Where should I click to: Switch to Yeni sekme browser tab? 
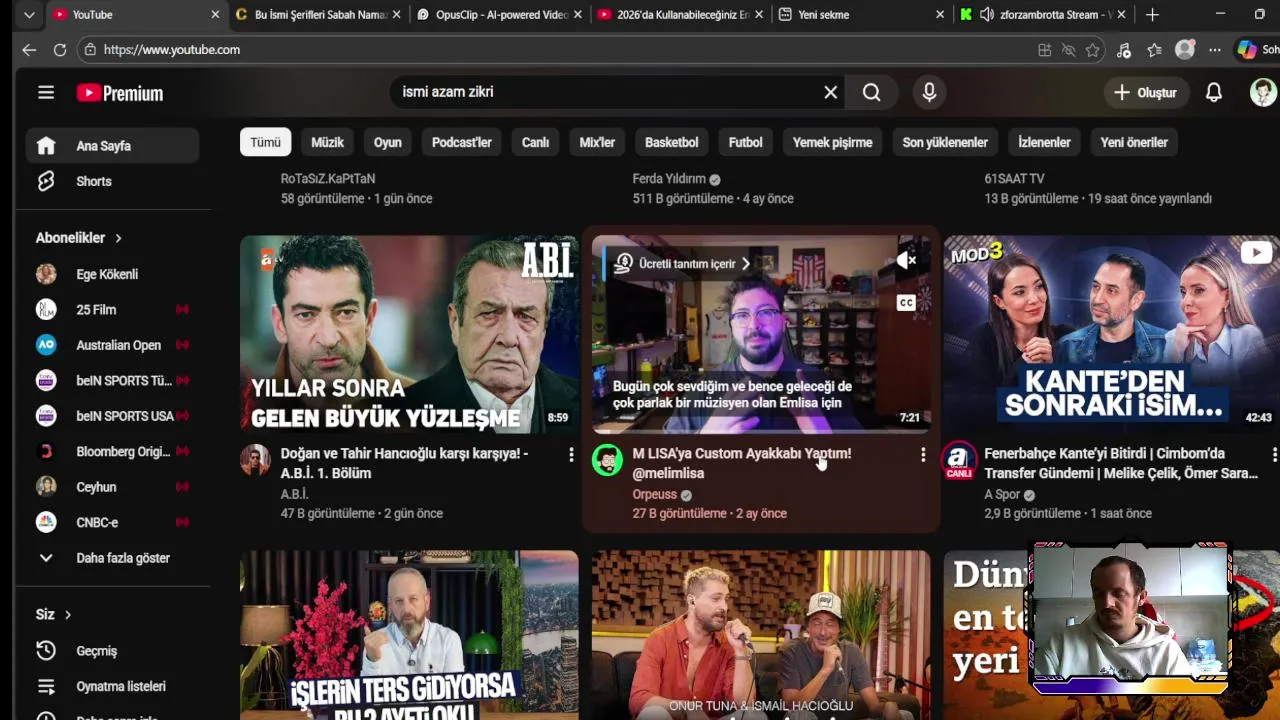[x=861, y=15]
